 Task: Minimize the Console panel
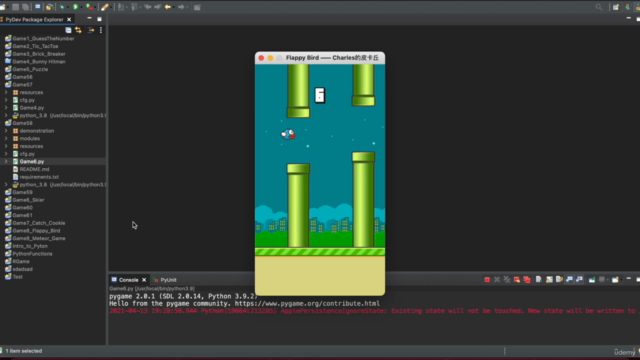629,279
